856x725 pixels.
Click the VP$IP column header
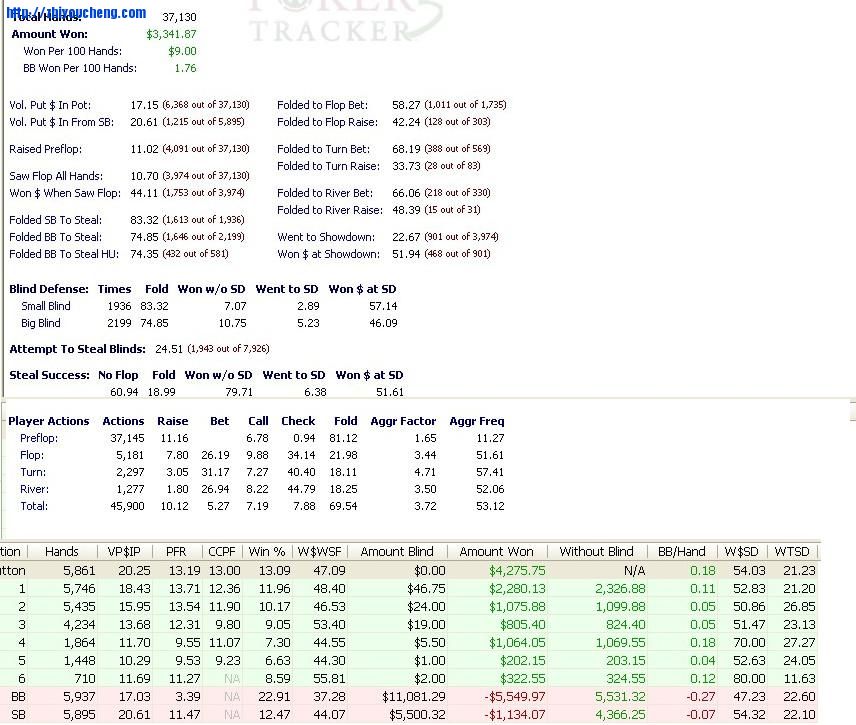(x=125, y=551)
